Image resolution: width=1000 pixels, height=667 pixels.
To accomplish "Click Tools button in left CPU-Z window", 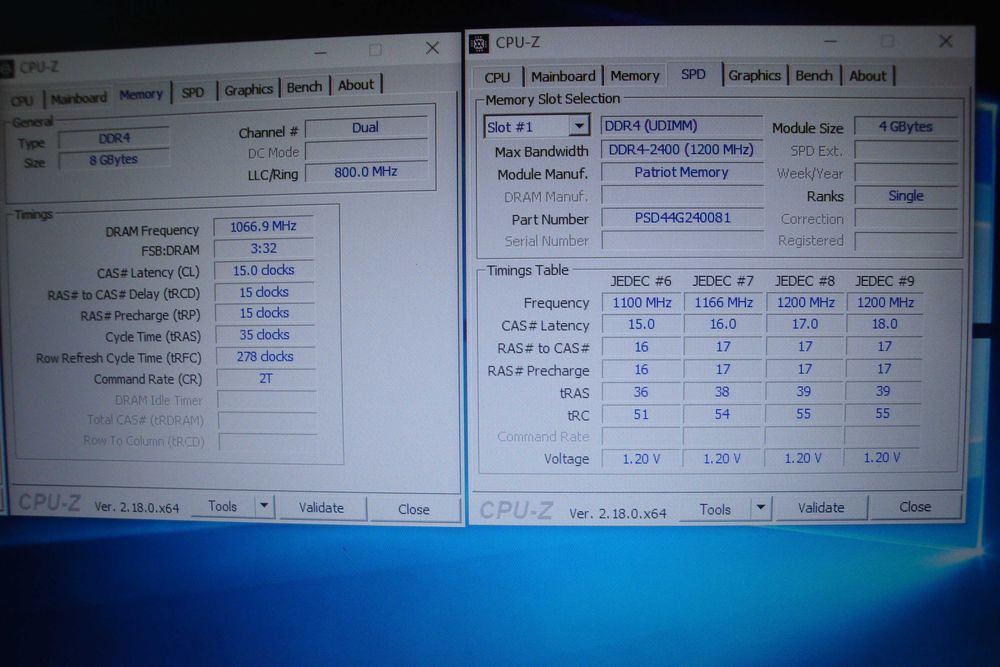I will [222, 506].
